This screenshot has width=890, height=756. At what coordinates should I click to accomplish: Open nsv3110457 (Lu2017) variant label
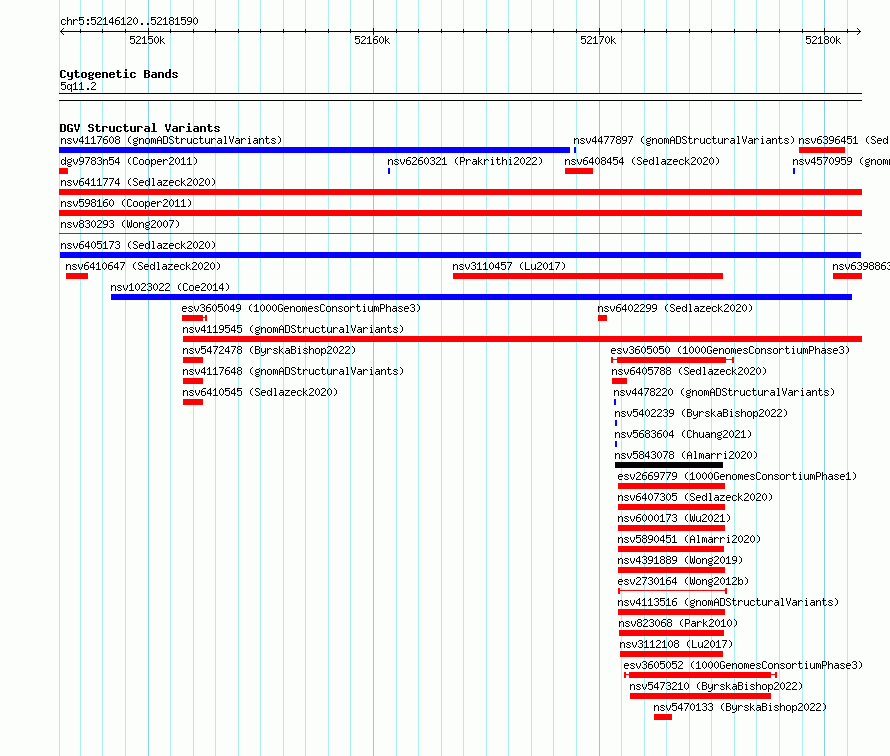pyautogui.click(x=509, y=266)
